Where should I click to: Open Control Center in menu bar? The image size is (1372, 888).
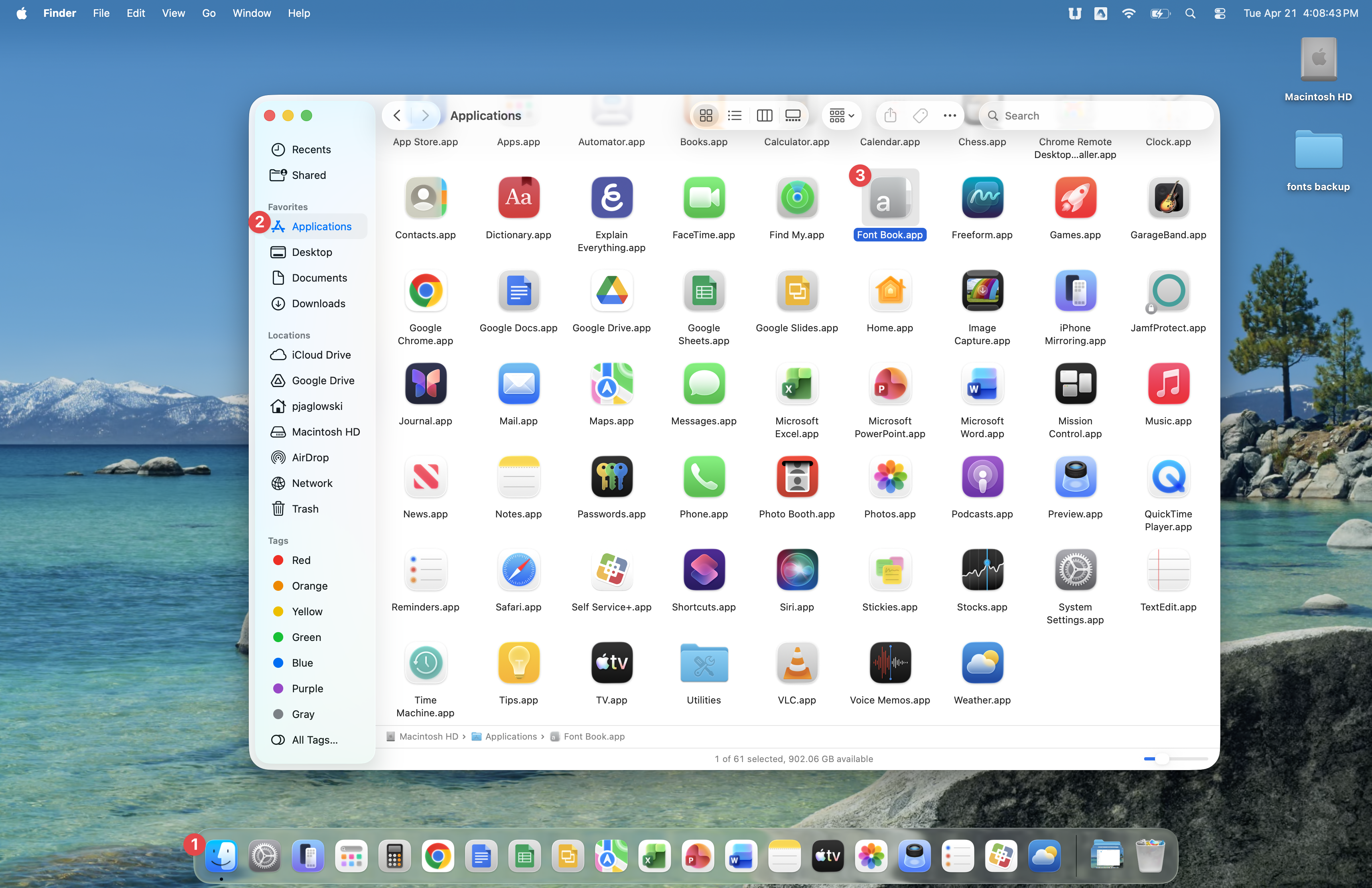[x=1219, y=13]
